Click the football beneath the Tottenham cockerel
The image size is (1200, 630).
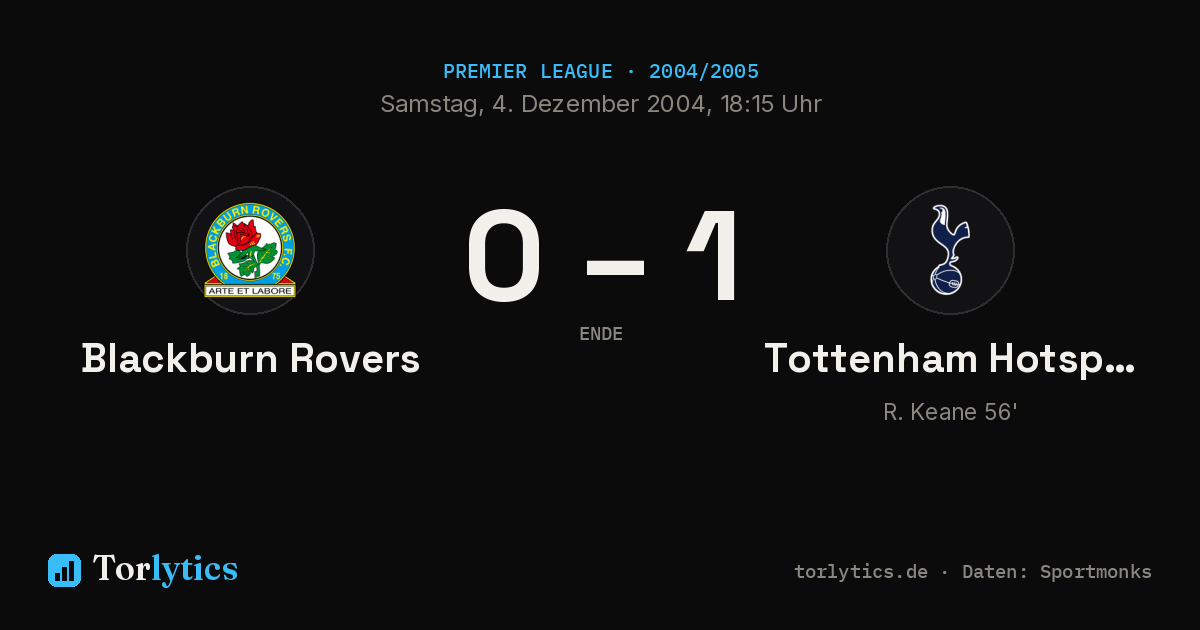pyautogui.click(x=947, y=280)
